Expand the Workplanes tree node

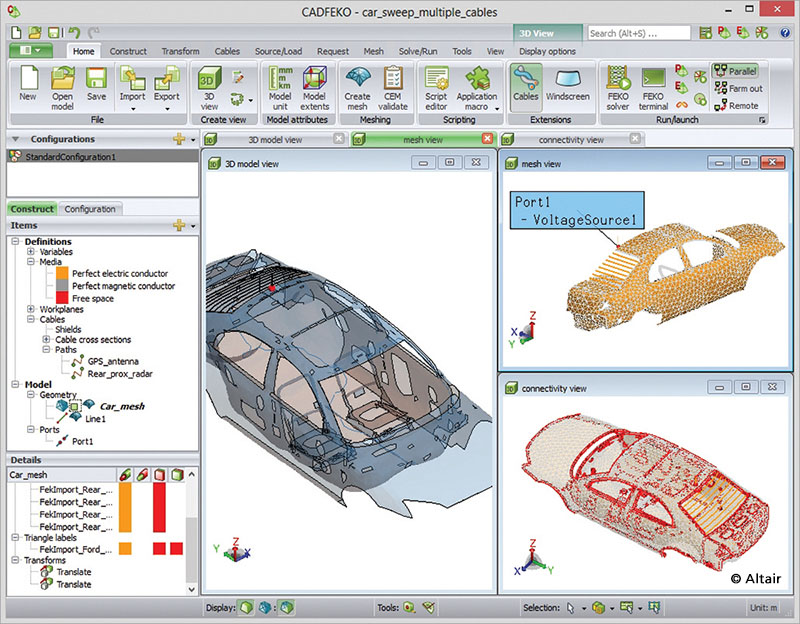pyautogui.click(x=31, y=309)
